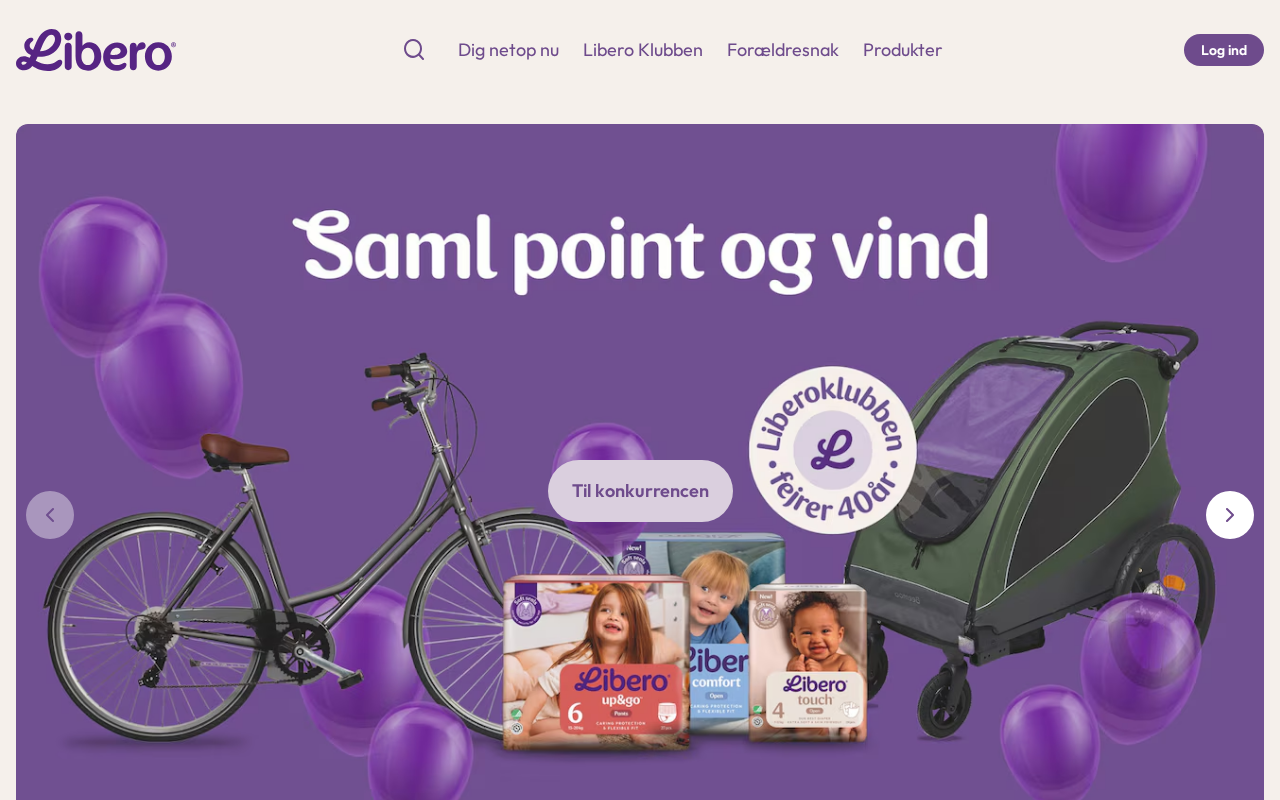Click the Liberoklubben fejrer 40 år badge
The height and width of the screenshot is (800, 1280).
tap(833, 450)
